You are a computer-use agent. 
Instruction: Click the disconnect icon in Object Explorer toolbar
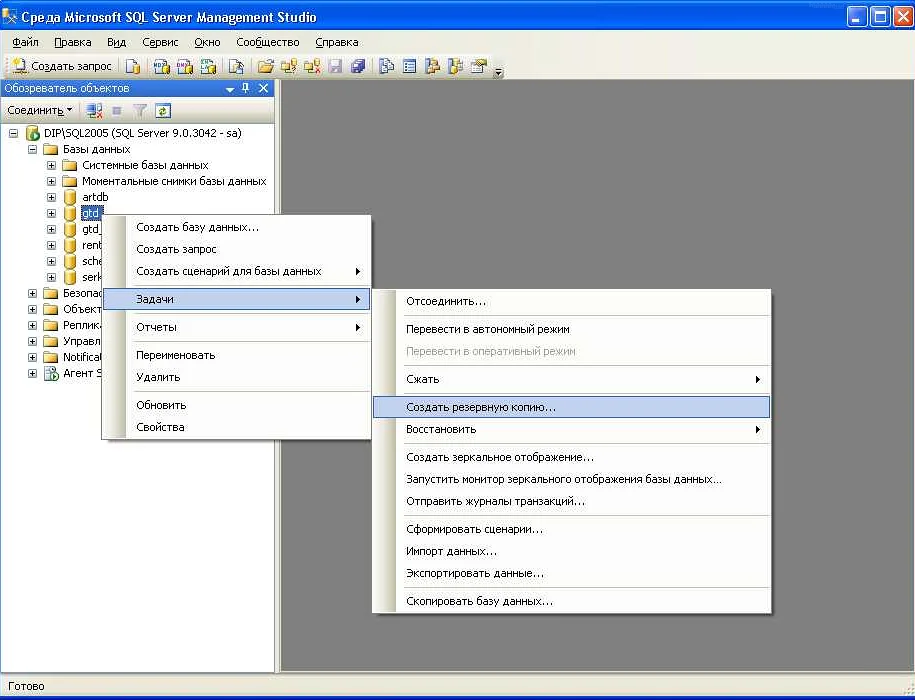(95, 110)
